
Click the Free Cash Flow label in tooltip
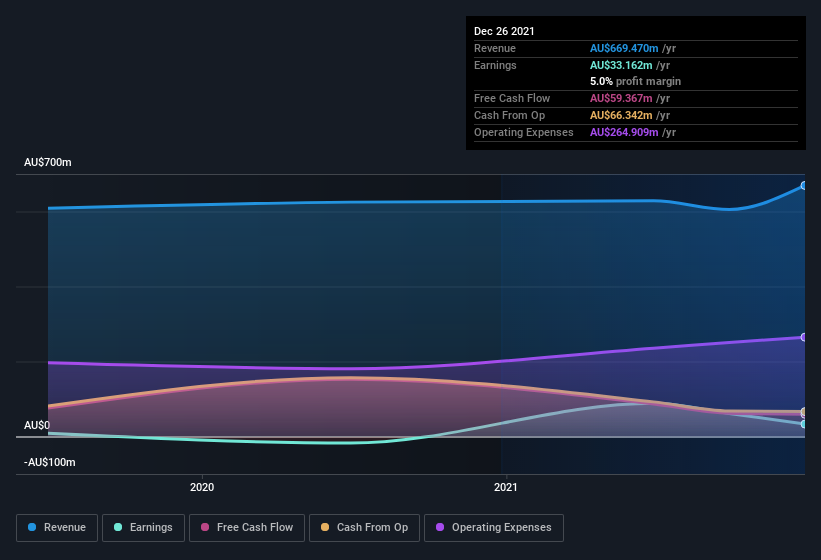pos(512,98)
